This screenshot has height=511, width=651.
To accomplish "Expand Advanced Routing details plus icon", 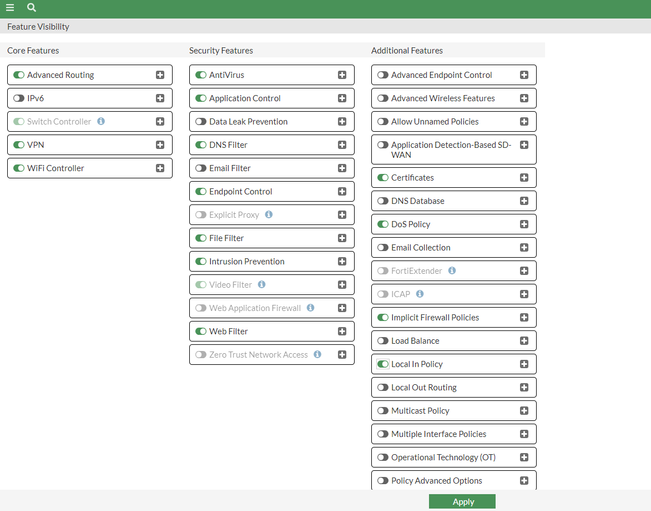I will pos(160,75).
